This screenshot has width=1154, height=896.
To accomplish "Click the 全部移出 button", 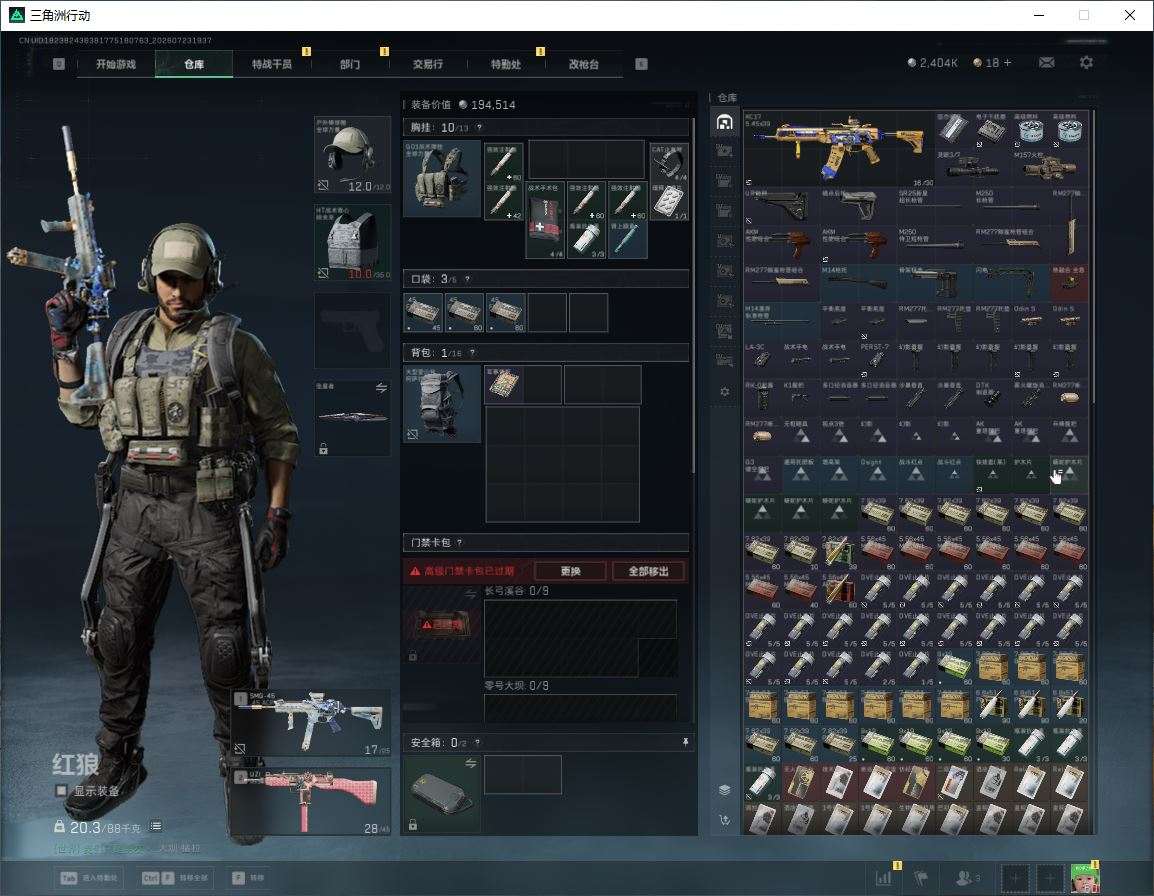I will tap(648, 571).
